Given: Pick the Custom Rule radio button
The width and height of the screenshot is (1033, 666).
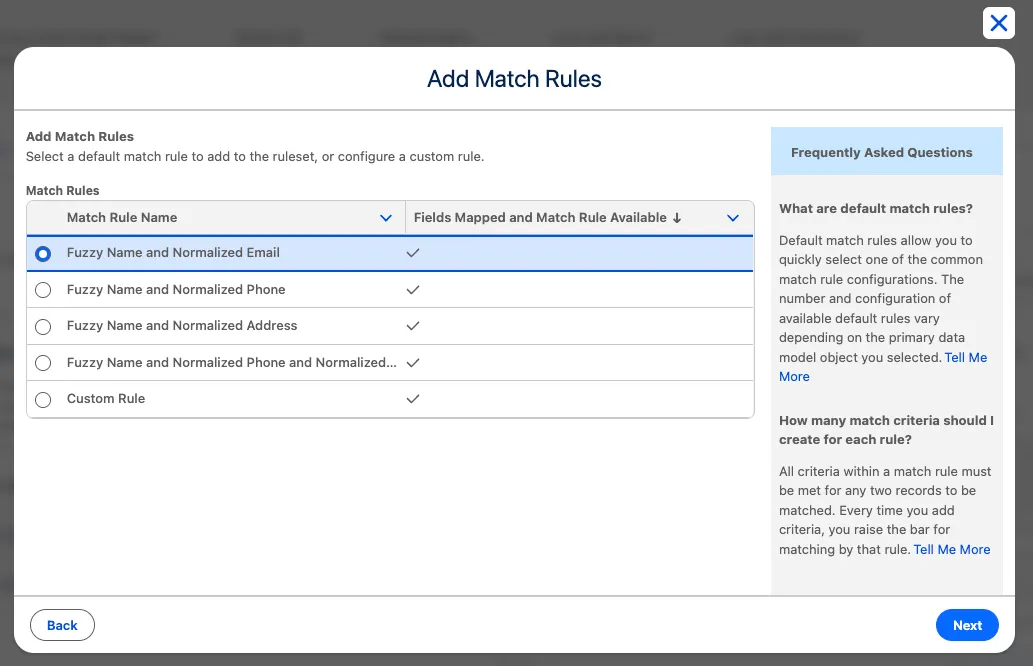Looking at the screenshot, I should pos(43,400).
